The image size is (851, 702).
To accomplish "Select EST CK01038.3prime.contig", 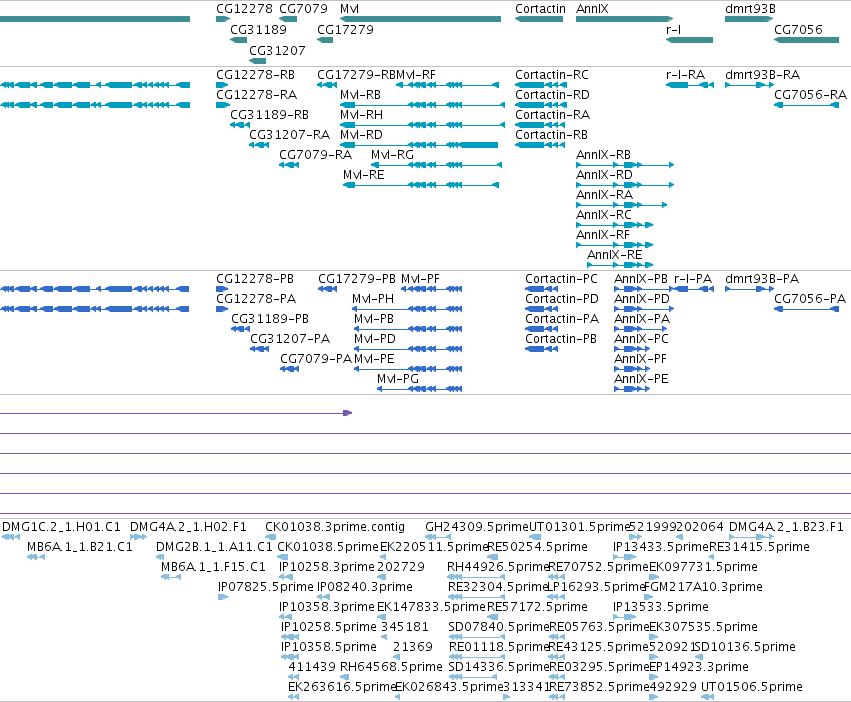I will [270, 537].
